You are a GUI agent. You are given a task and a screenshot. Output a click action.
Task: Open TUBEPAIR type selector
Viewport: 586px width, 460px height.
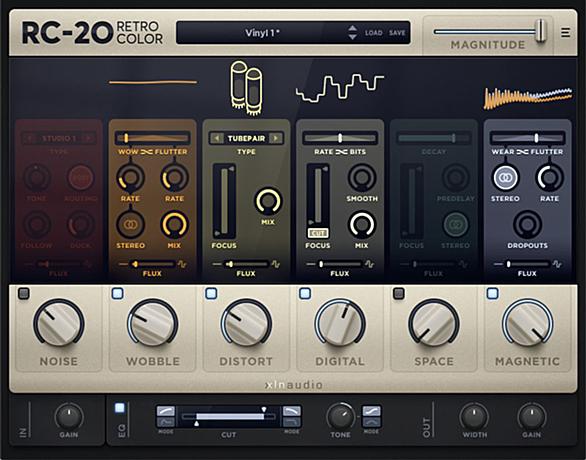[x=246, y=138]
